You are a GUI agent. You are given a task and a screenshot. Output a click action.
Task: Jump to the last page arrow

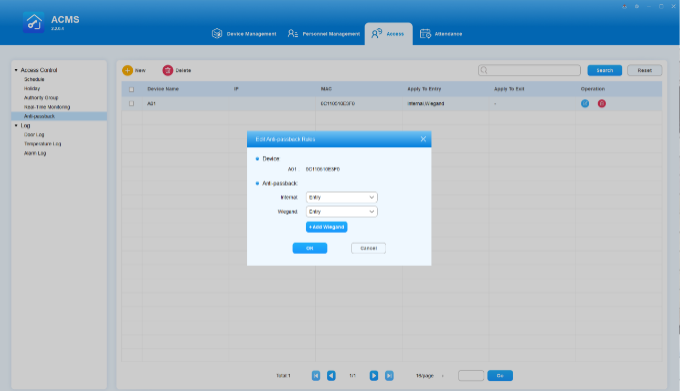389,375
